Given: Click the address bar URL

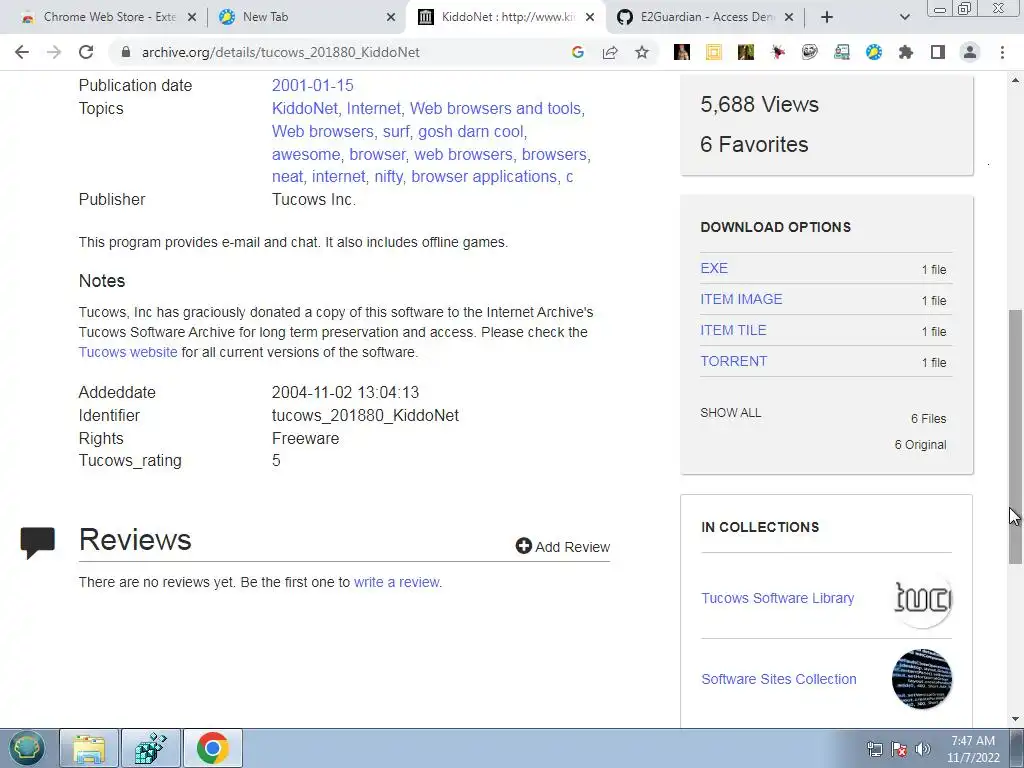Looking at the screenshot, I should coord(281,52).
